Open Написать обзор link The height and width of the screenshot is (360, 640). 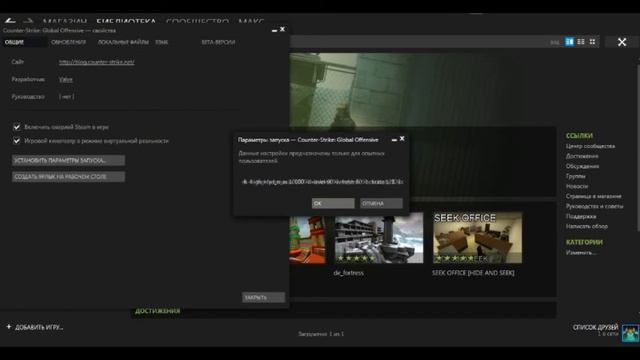[x=587, y=226]
